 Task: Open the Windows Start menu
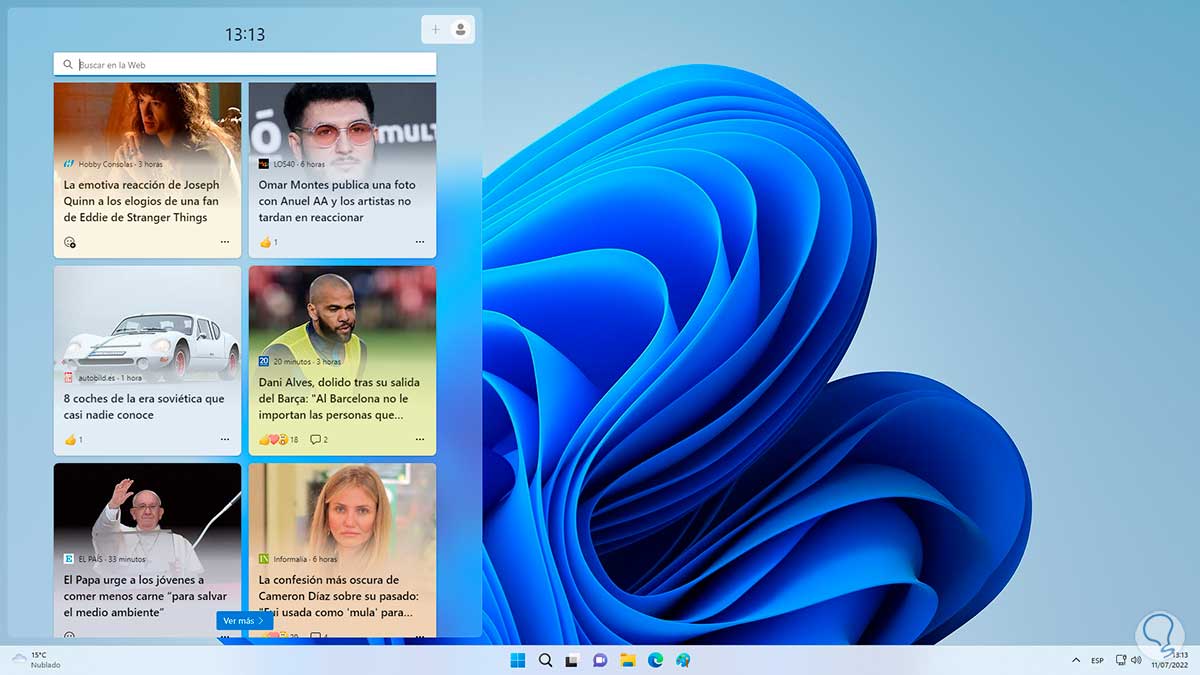coord(518,660)
